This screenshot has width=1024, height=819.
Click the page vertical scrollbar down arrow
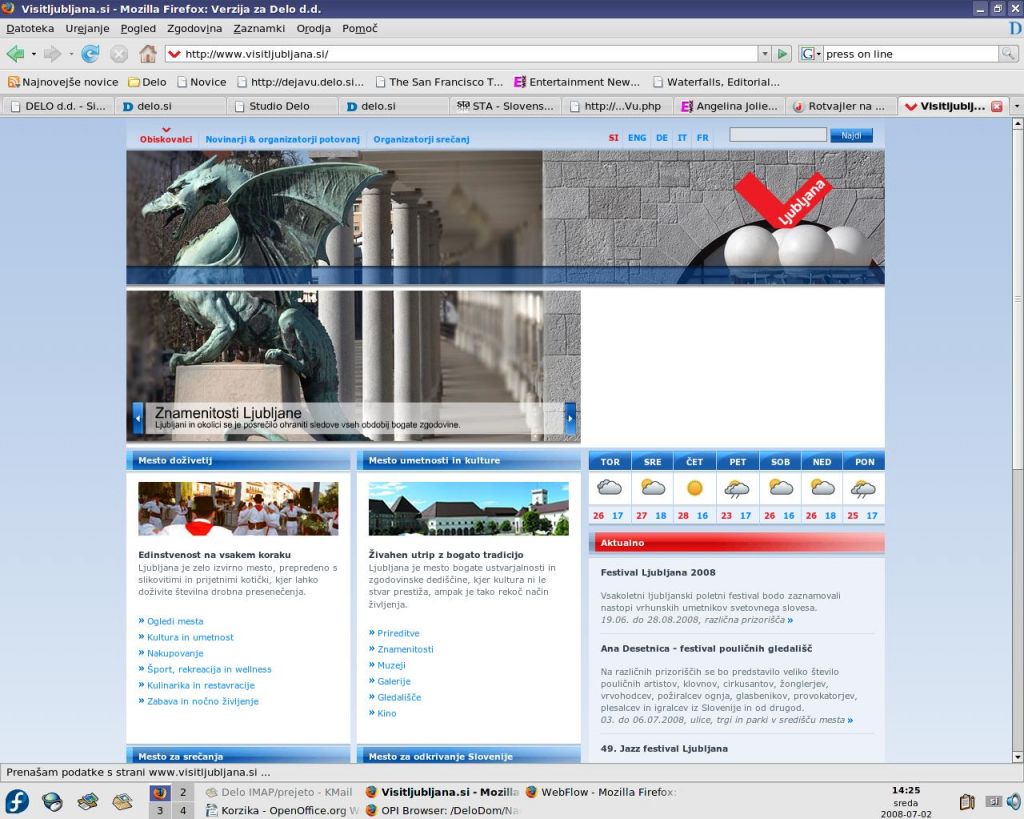(x=1017, y=757)
